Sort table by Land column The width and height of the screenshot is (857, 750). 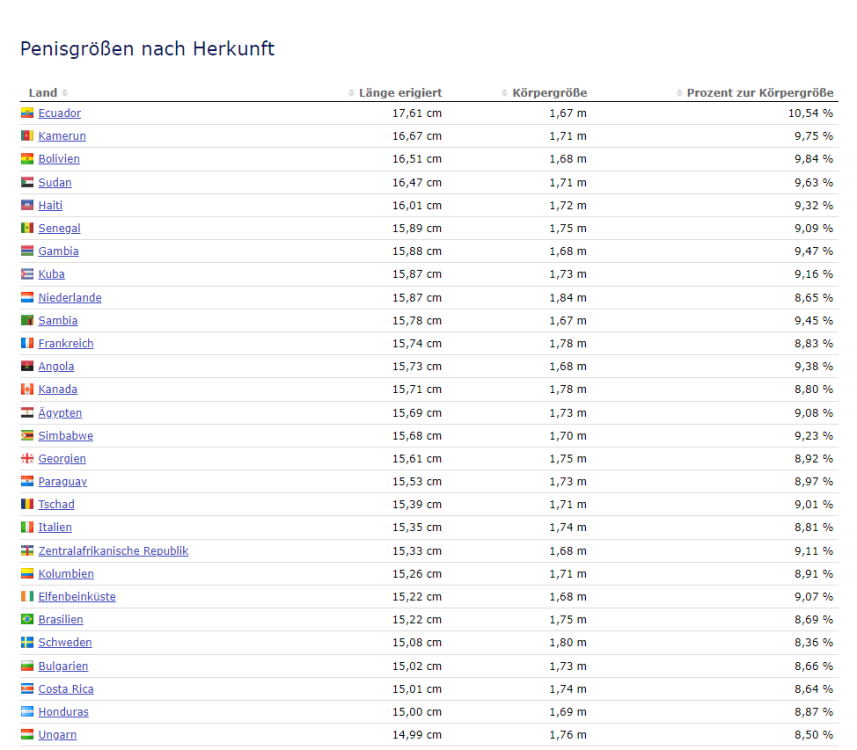pyautogui.click(x=48, y=93)
